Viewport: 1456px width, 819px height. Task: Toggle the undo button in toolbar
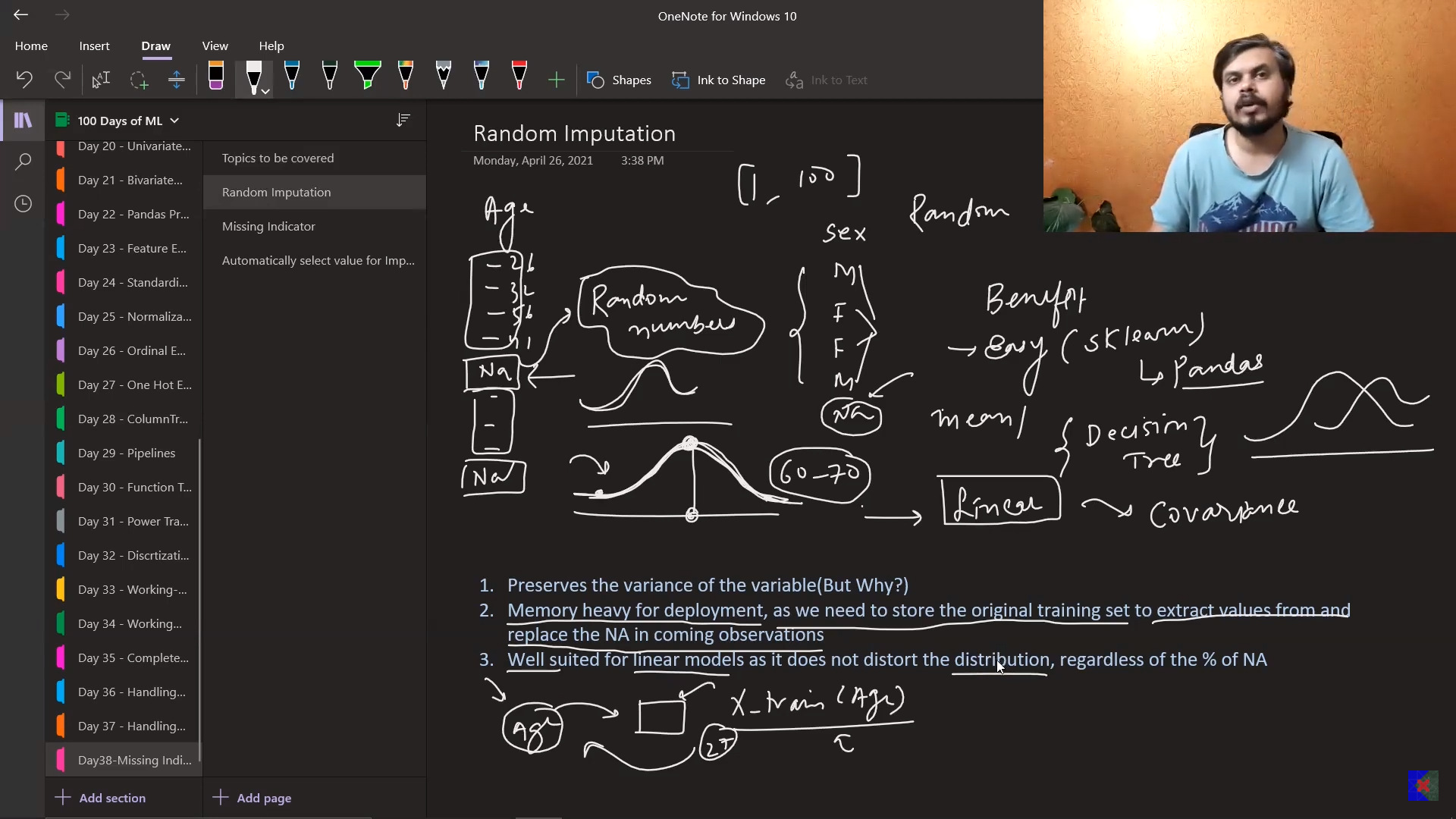click(x=25, y=80)
